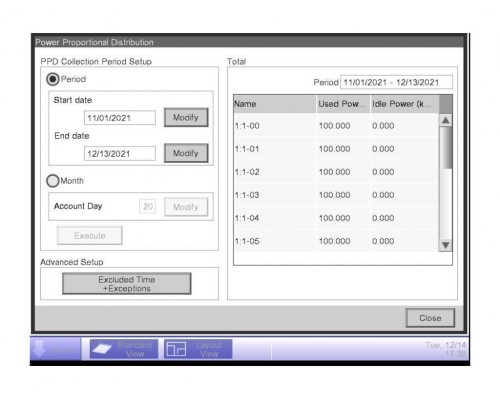
Task: Click the Standard View icon
Action: tap(102, 349)
